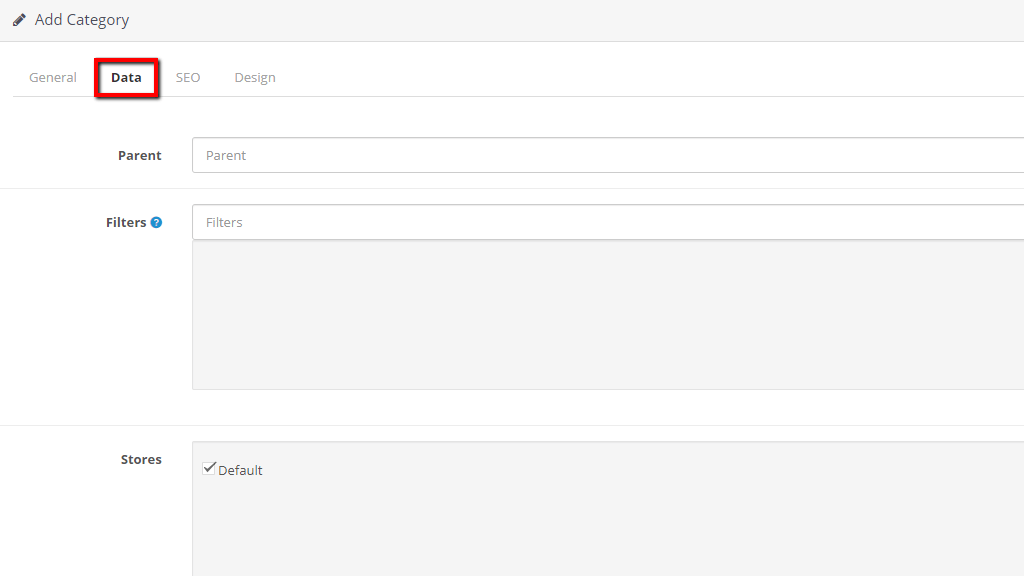1024x576 pixels.
Task: Enable the Default store for this category
Action: pyautogui.click(x=209, y=468)
